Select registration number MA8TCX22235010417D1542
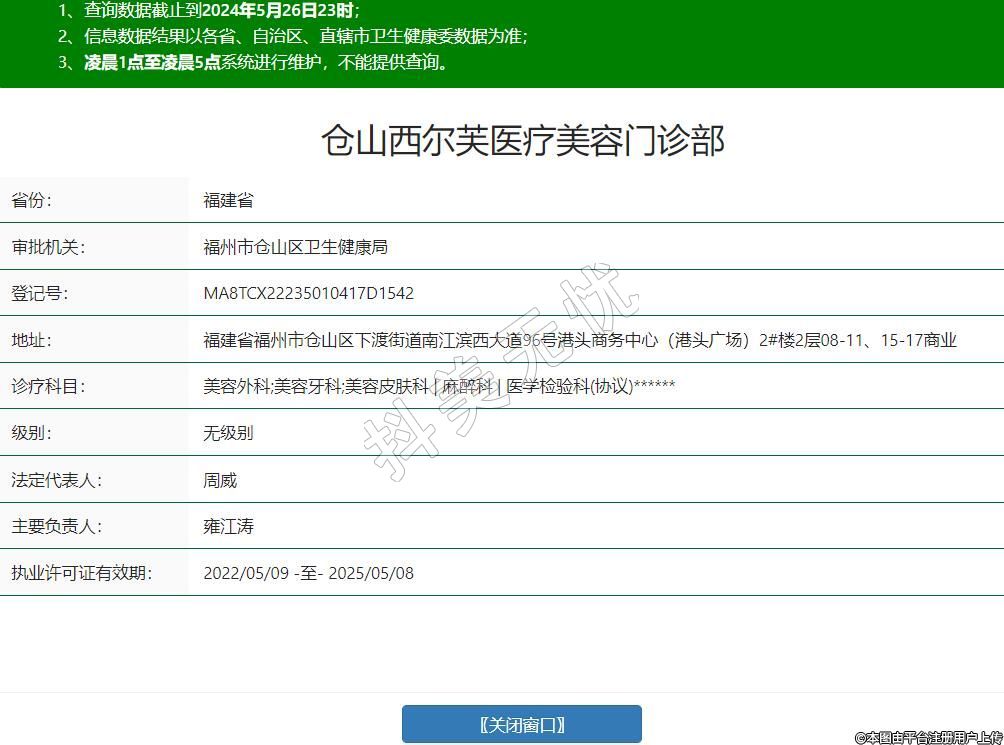 coord(308,293)
